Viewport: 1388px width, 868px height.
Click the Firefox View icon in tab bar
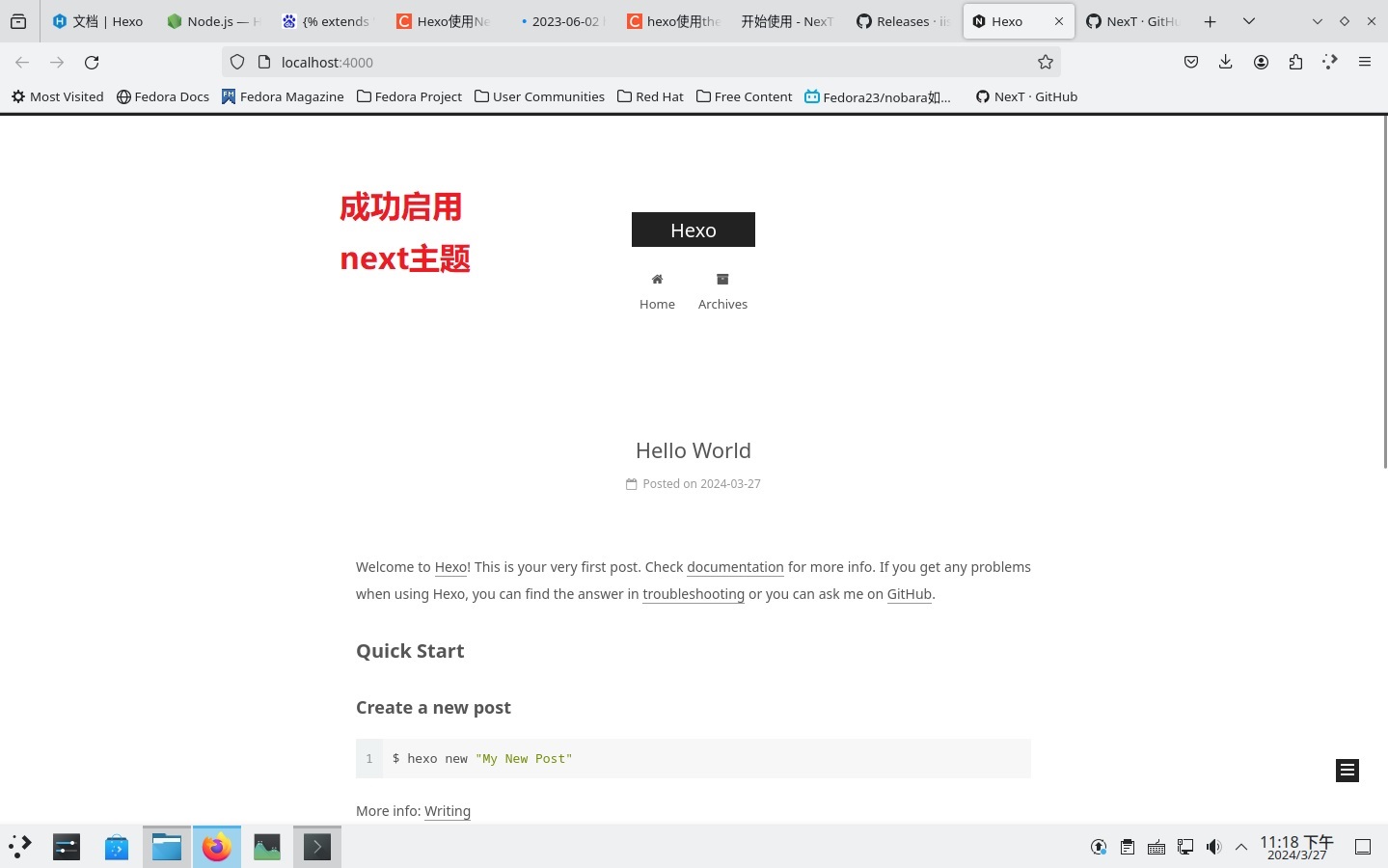(18, 21)
